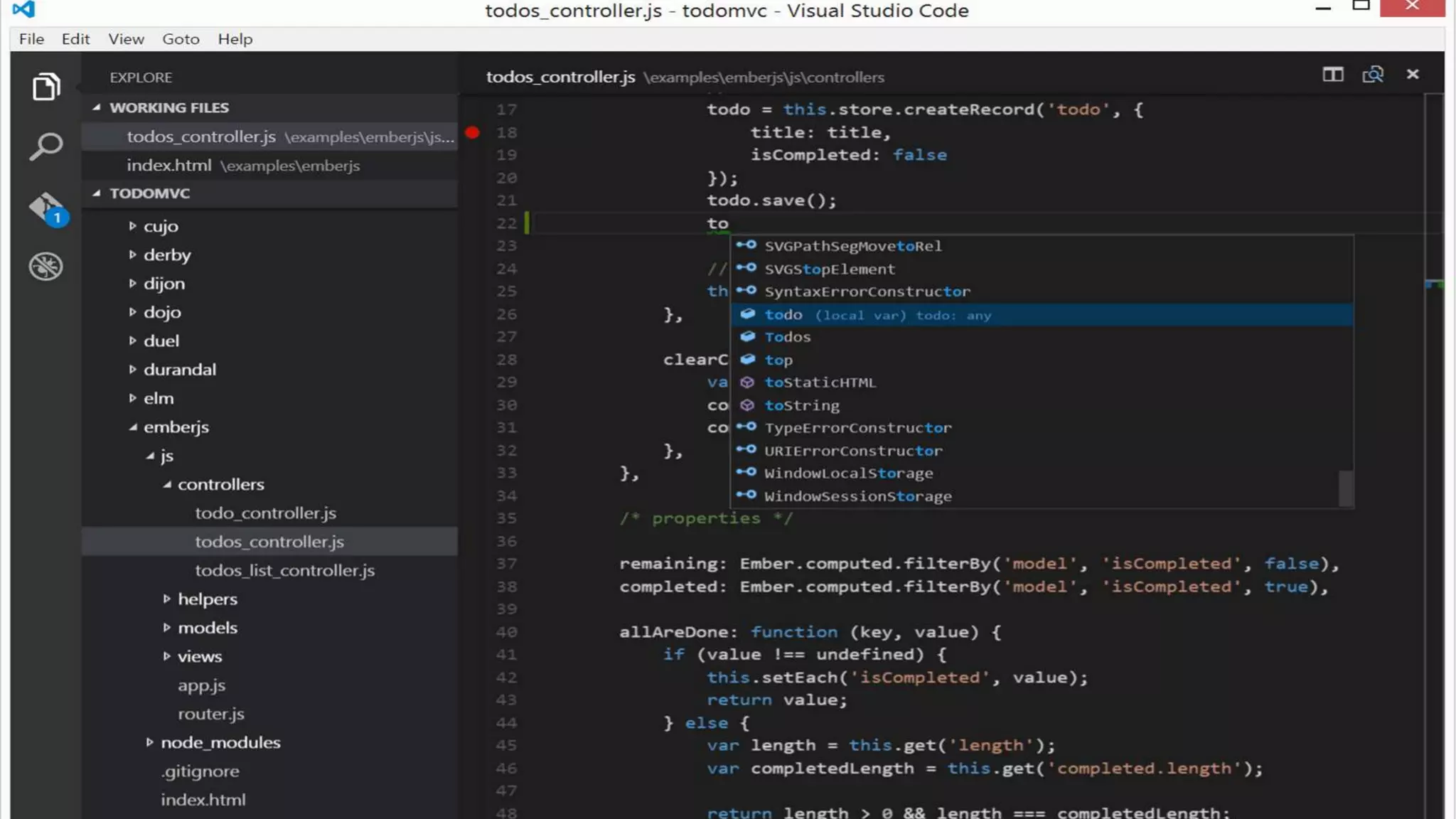The height and width of the screenshot is (819, 1456).
Task: Click the preview/search editor icon
Action: point(1373,75)
